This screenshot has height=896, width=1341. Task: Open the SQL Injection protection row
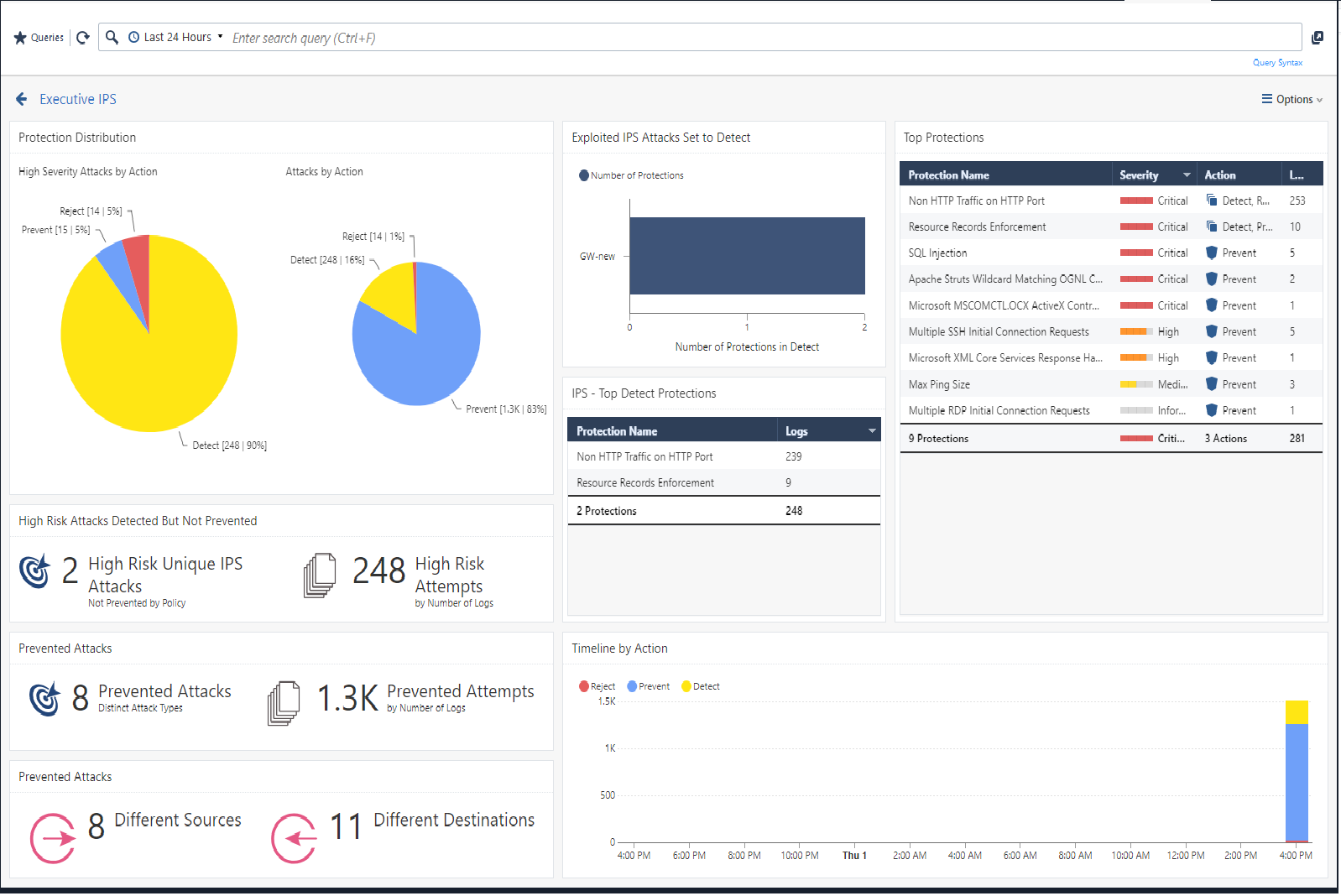click(x=938, y=253)
